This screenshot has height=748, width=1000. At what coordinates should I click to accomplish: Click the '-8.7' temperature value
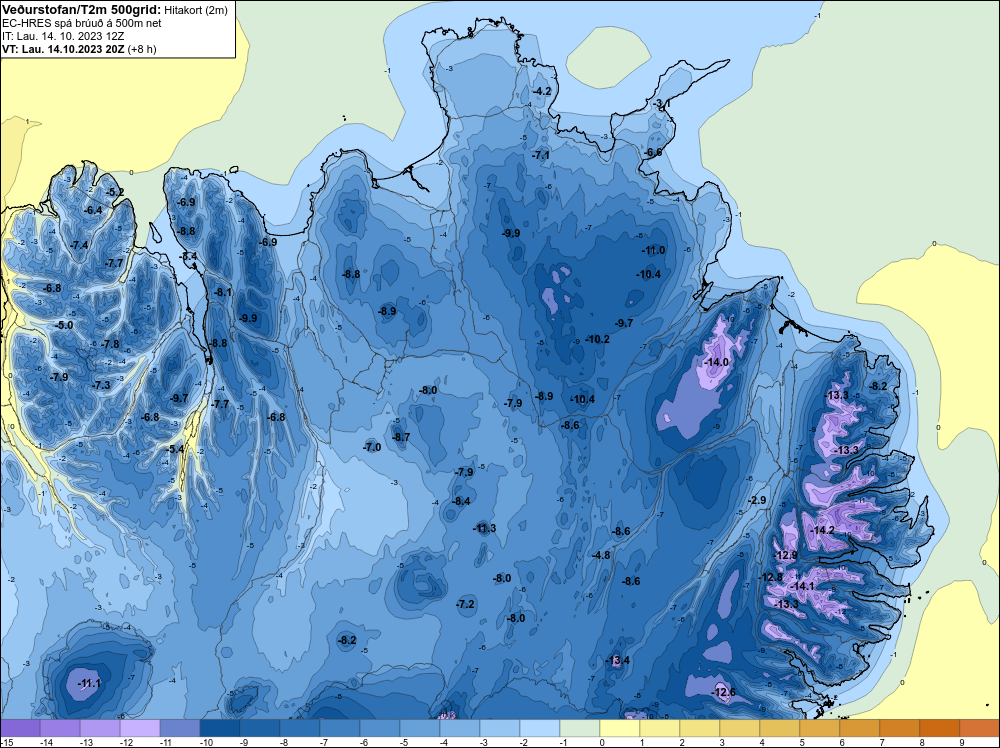point(401,437)
